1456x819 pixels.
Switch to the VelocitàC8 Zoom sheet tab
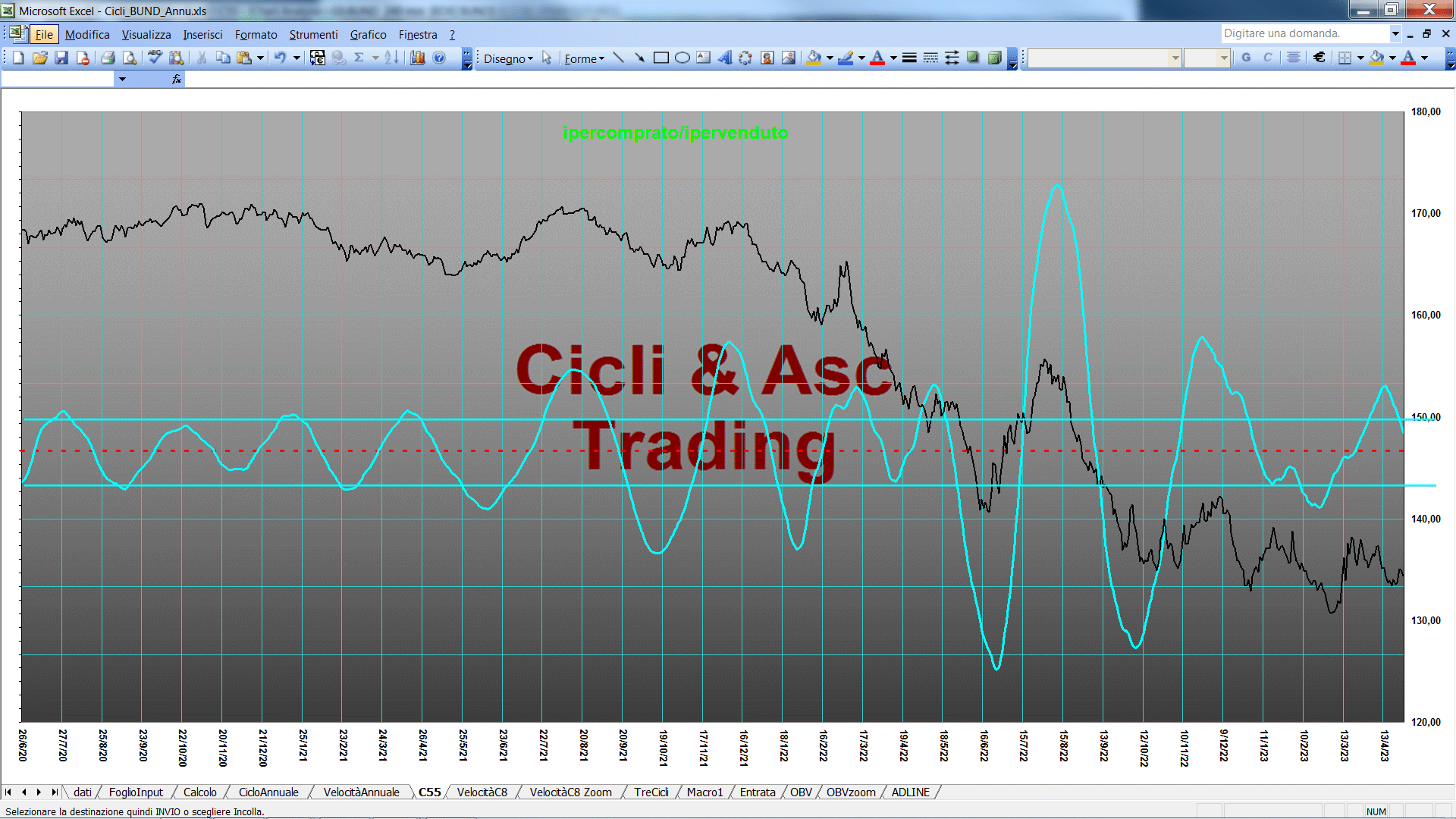click(x=570, y=792)
